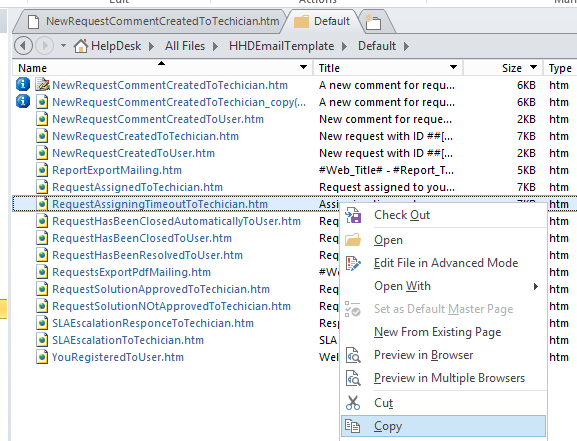Select NewRequestCreatedToUser.htm file
Viewport: 577px width, 441px height.
click(133, 153)
